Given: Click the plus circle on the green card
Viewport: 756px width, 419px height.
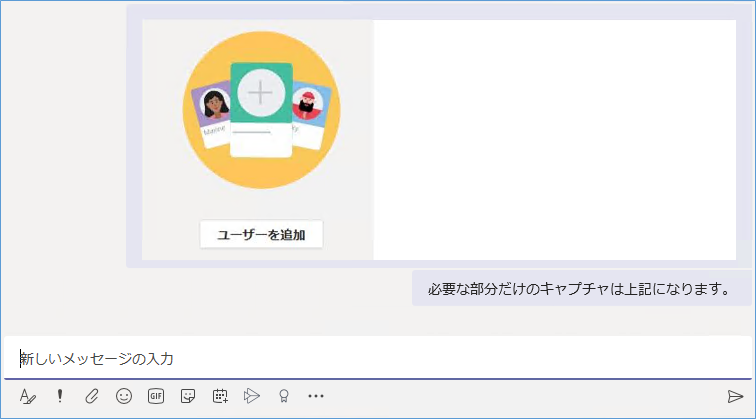Looking at the screenshot, I should (x=260, y=93).
